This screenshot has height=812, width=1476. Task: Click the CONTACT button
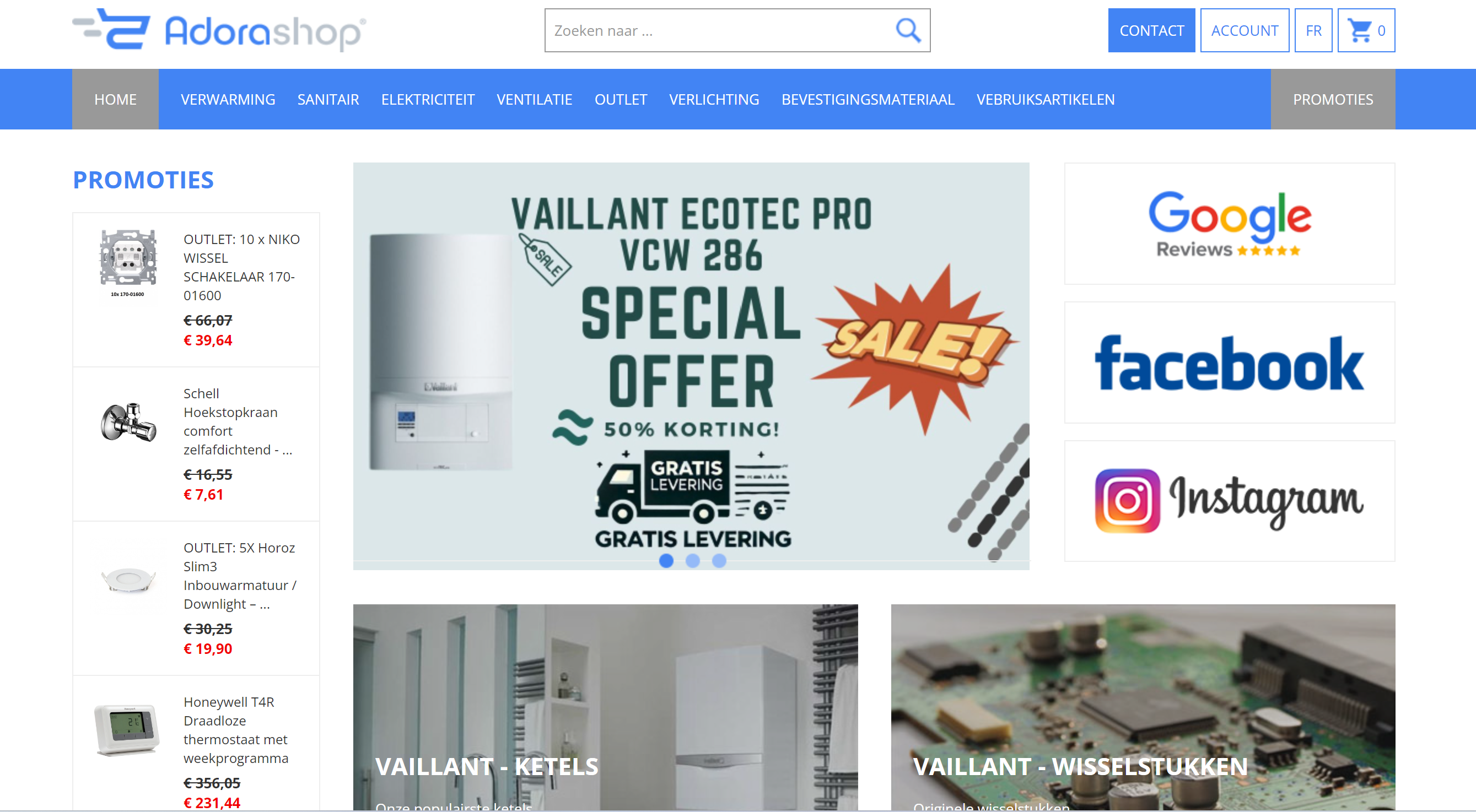point(1151,30)
